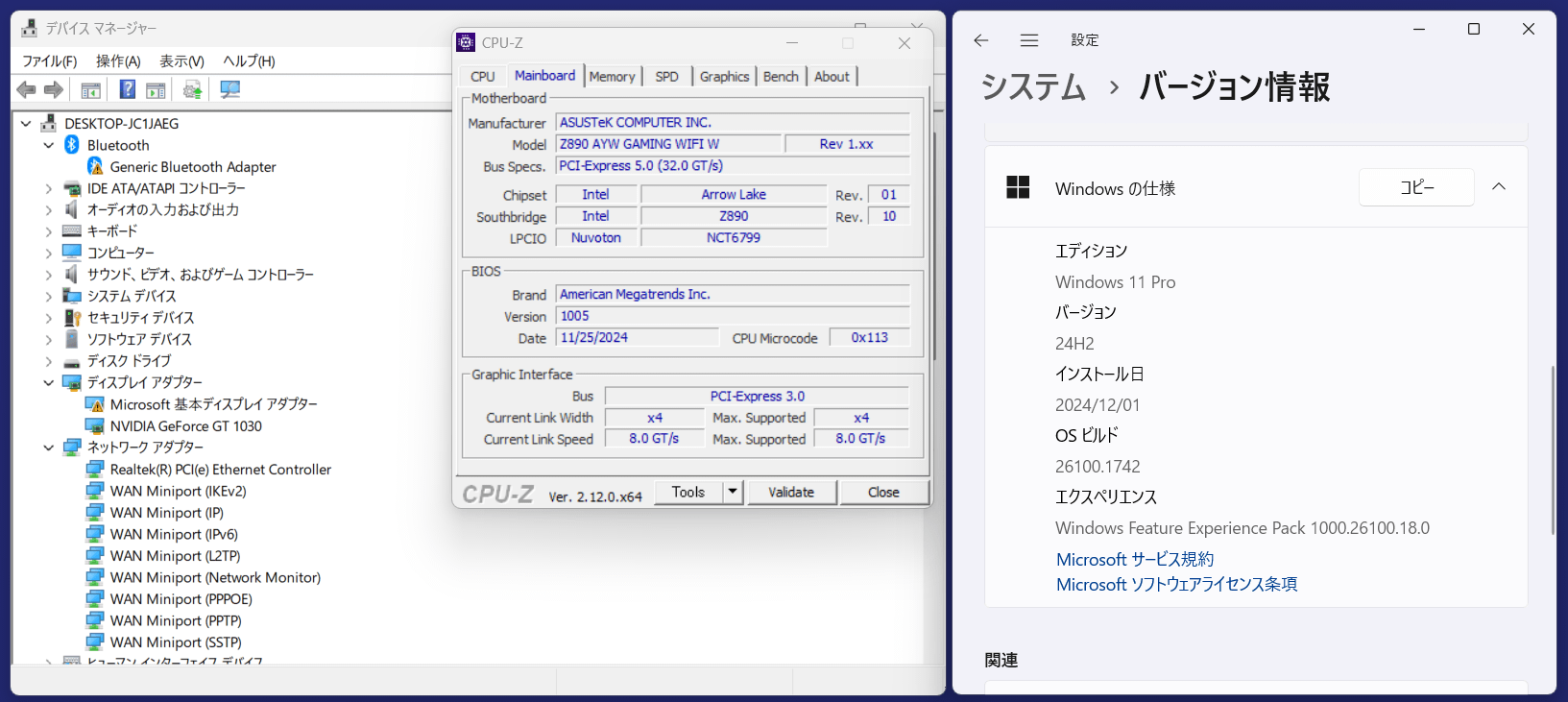Click the Bluetooth category icon in device tree
Image resolution: width=1568 pixels, height=702 pixels.
pos(72,145)
